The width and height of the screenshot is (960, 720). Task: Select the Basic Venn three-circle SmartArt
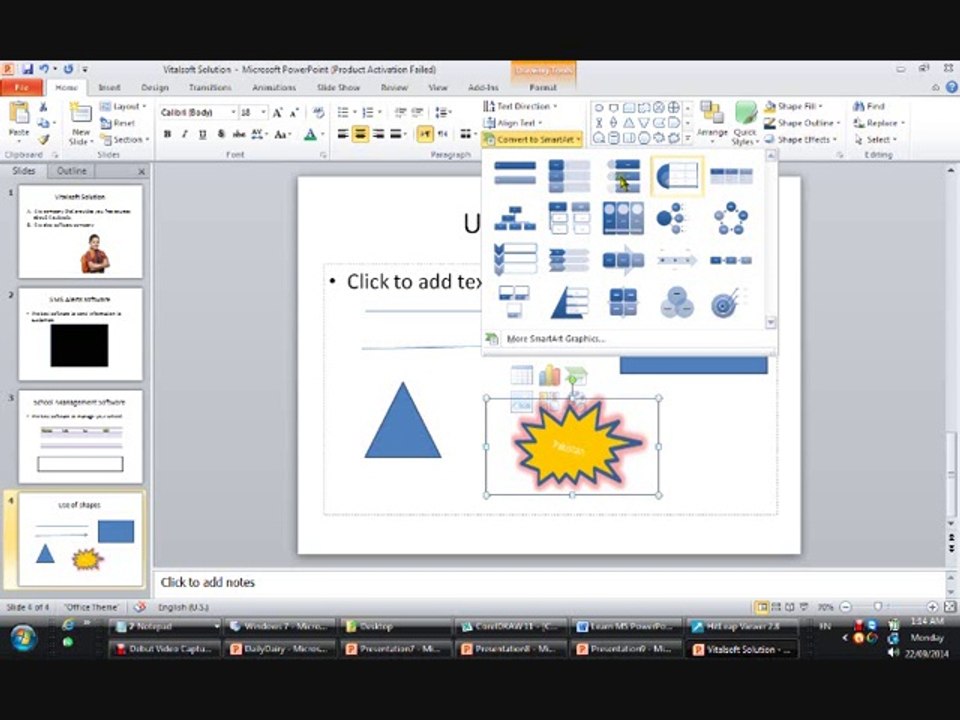pyautogui.click(x=677, y=302)
